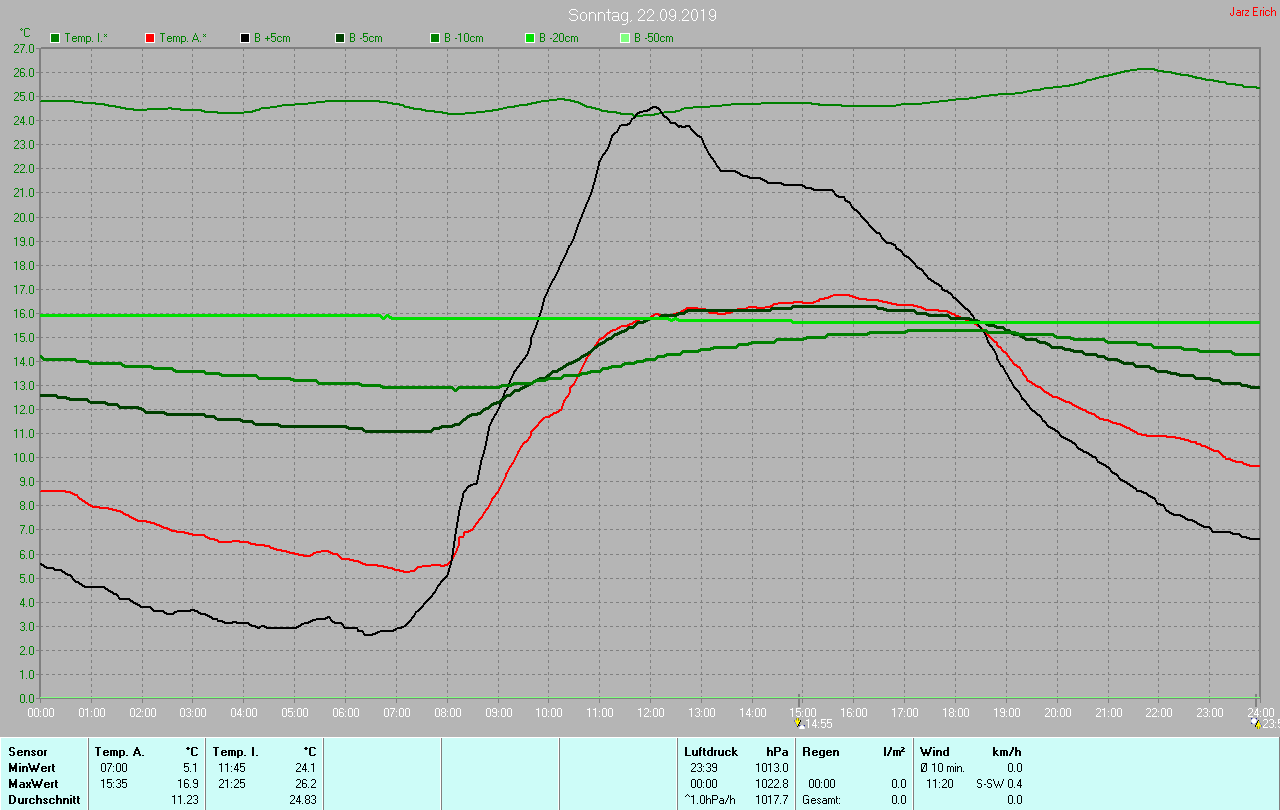Click the red 'Jarz Erich' text
Viewport: 1280px width, 810px height.
(x=1252, y=12)
